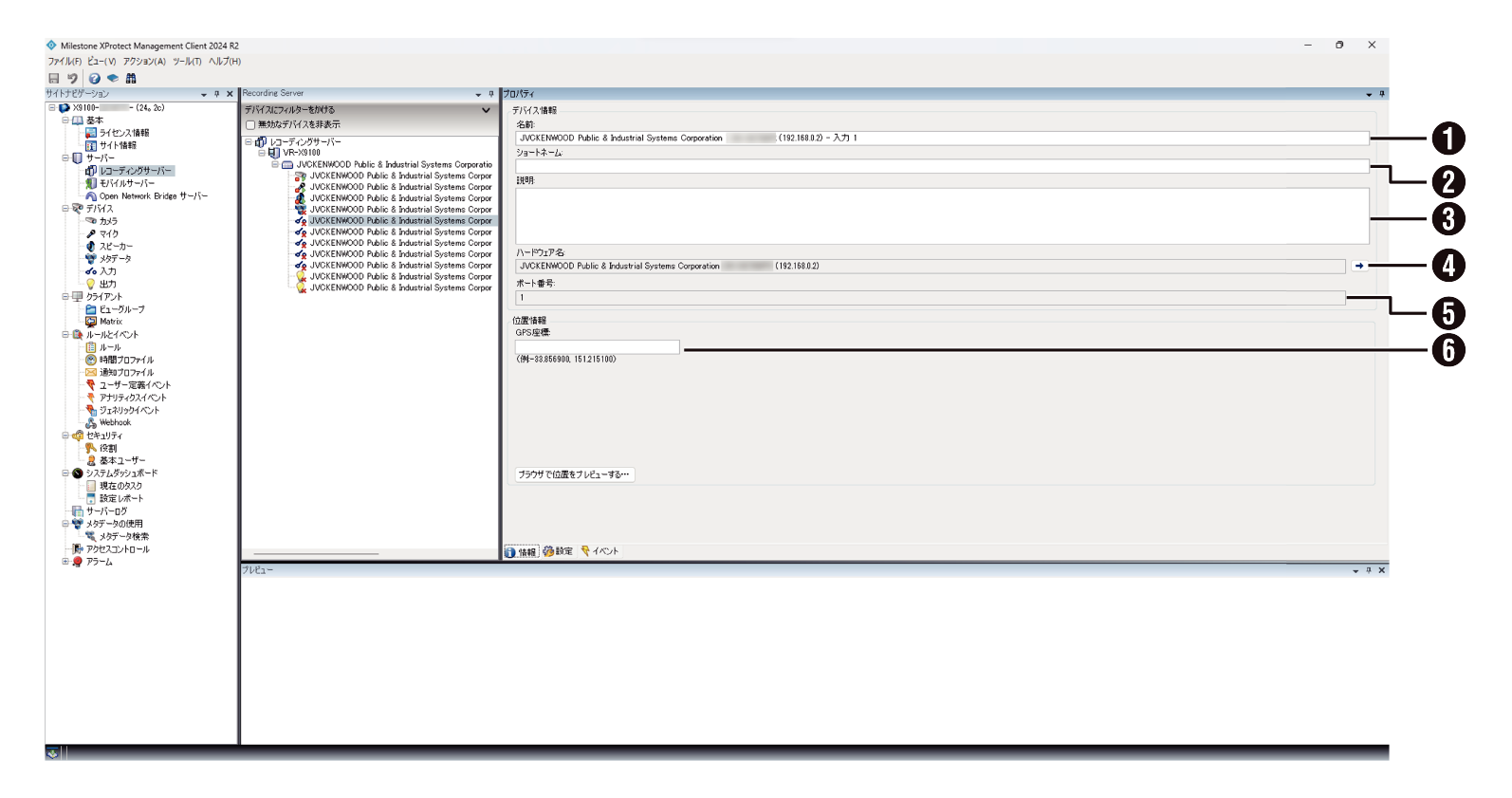Open the ヘルプ(H) menu
Image resolution: width=1512 pixels, height=798 pixels.
tap(225, 62)
